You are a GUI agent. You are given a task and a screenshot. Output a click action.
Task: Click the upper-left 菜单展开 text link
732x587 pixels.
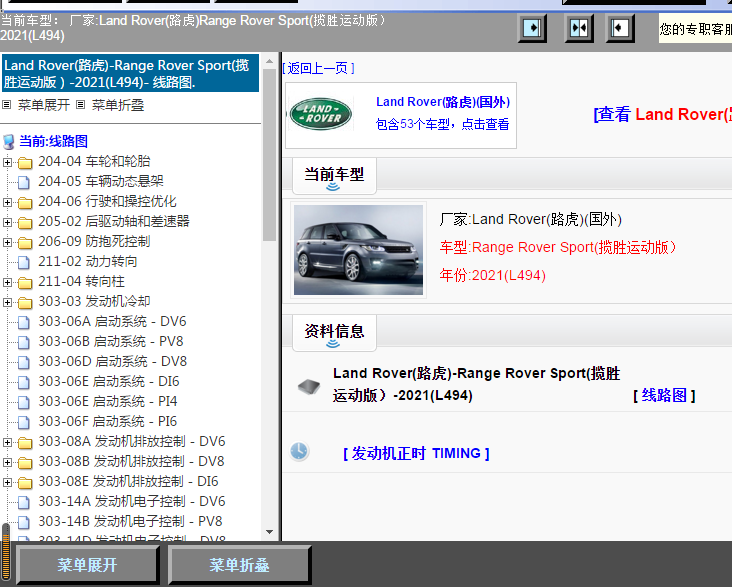(44, 105)
